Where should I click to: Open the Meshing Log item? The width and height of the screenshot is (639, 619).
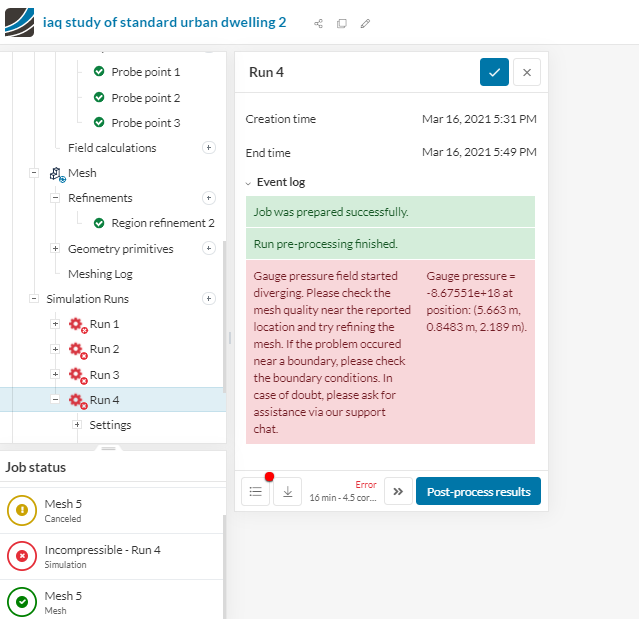pyautogui.click(x=100, y=274)
